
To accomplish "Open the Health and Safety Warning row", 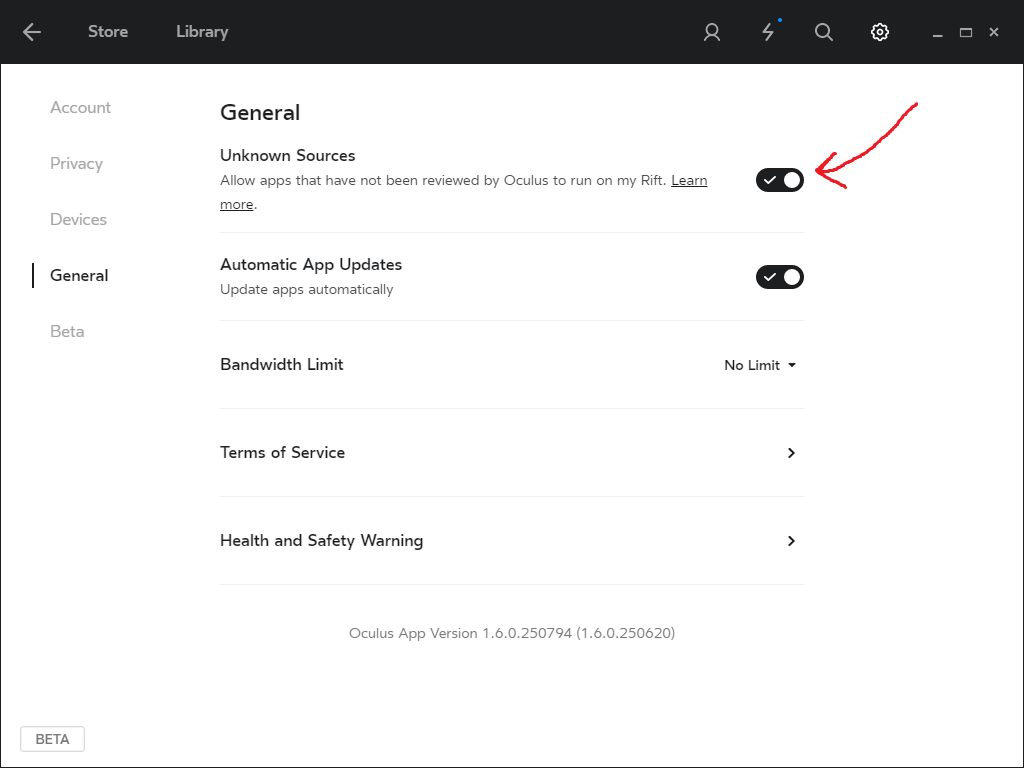I will [511, 541].
